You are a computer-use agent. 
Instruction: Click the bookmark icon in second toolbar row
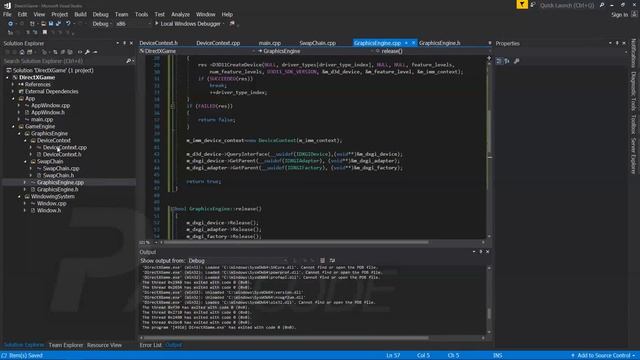coord(44,32)
